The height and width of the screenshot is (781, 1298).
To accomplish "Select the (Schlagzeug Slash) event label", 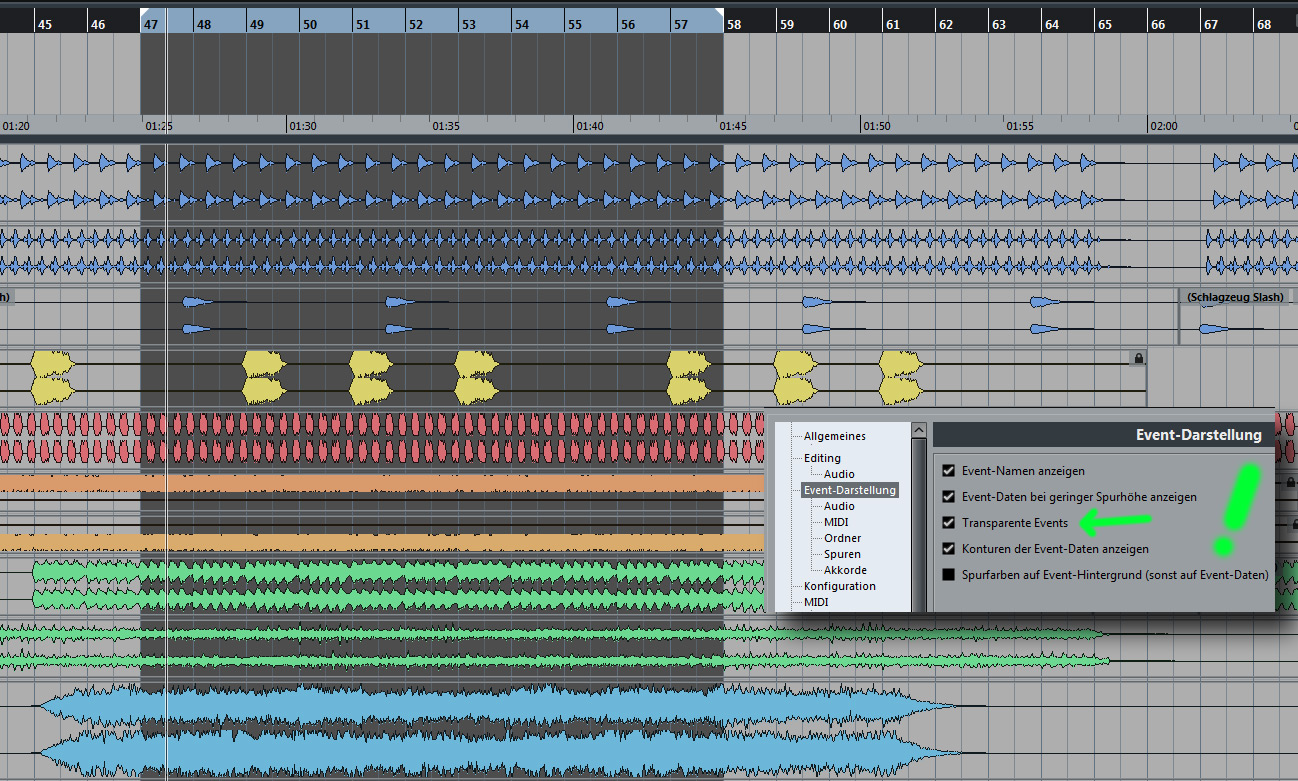I will 1235,297.
